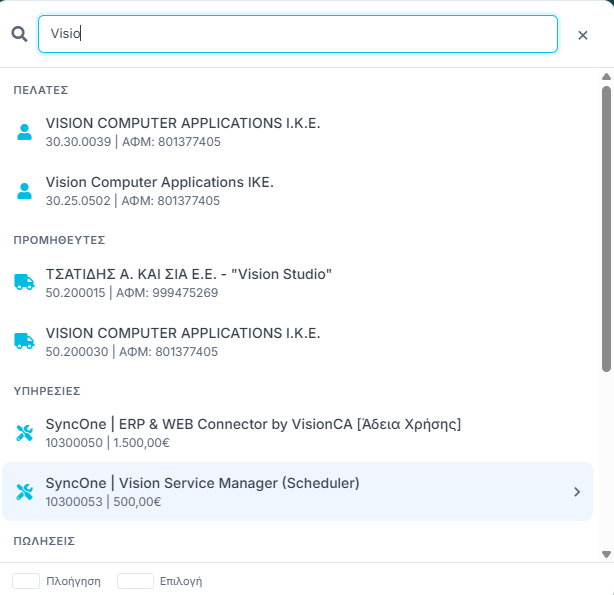Click customer icon for code 30.30.0039

pos(24,132)
